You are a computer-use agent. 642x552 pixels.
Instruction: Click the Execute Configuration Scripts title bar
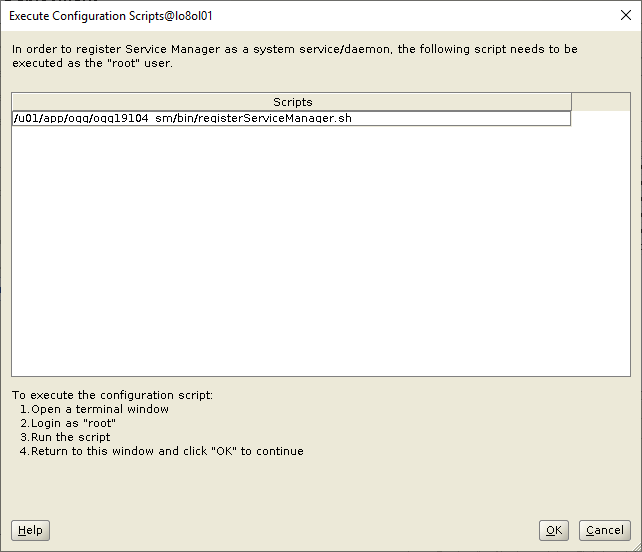coord(300,15)
